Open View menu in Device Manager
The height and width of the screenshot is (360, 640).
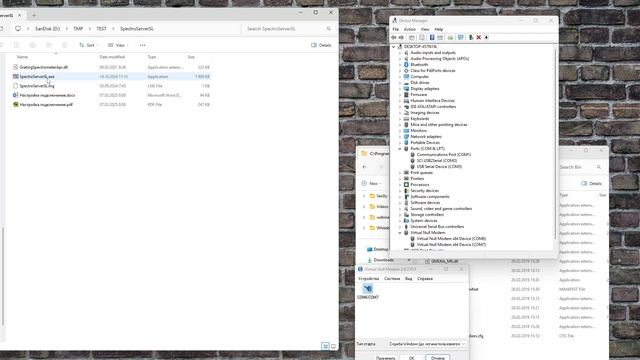[x=425, y=29]
